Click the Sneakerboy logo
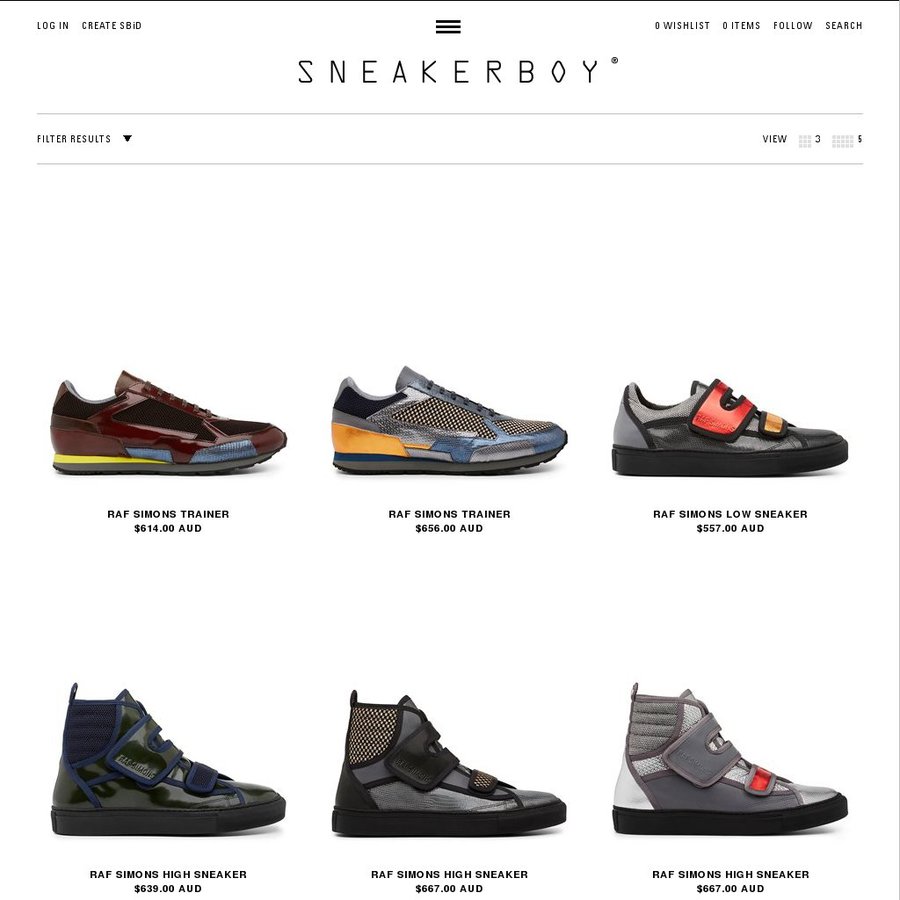 (458, 71)
